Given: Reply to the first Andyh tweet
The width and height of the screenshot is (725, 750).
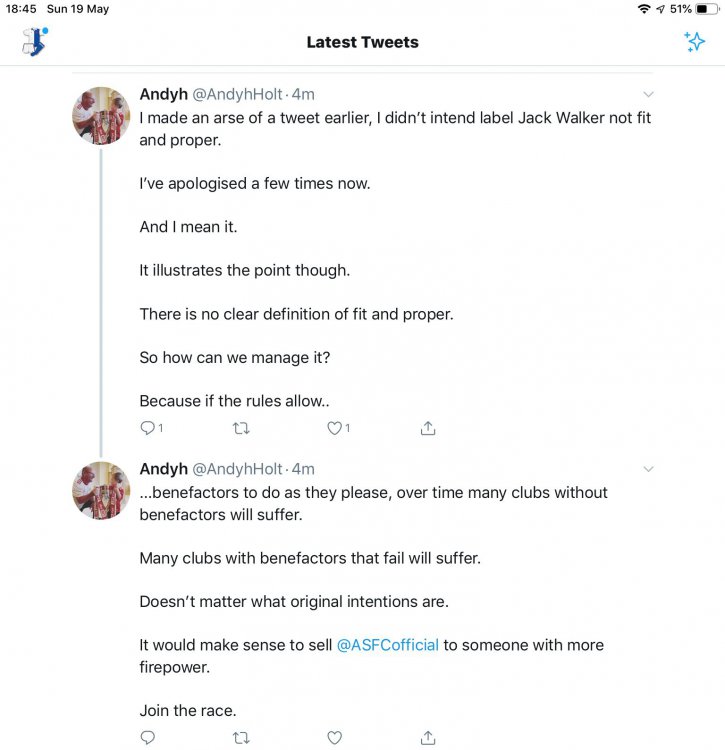Looking at the screenshot, I should [148, 428].
